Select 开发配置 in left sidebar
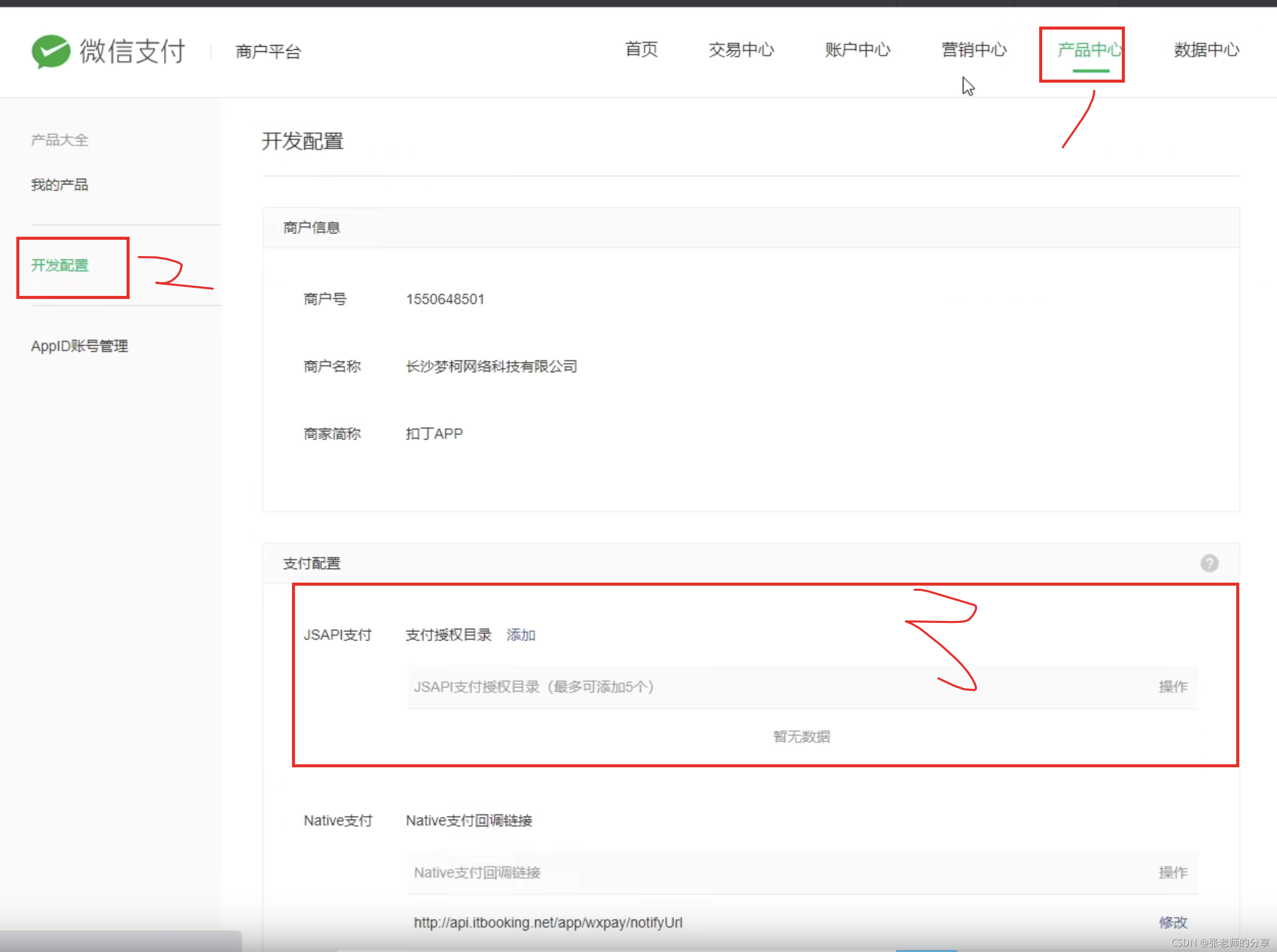The image size is (1277, 952). pyautogui.click(x=59, y=266)
